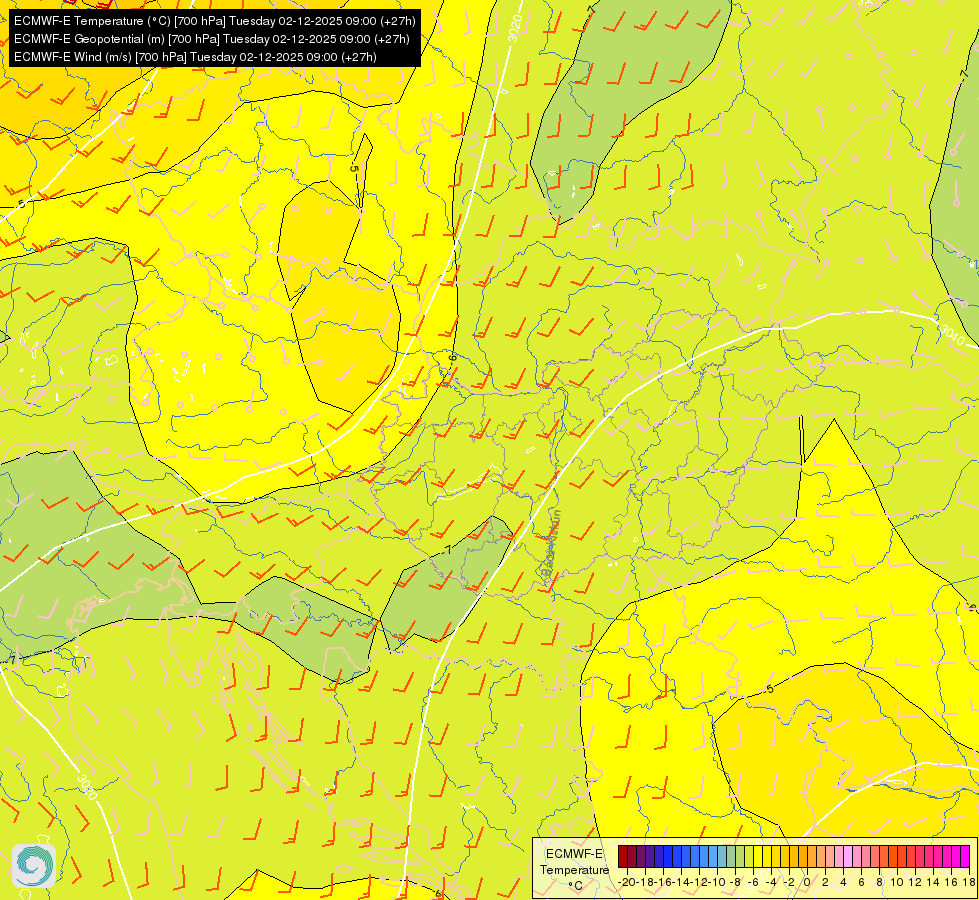Click the 10 label on the temperature scale
This screenshot has height=900, width=979.
(x=897, y=882)
